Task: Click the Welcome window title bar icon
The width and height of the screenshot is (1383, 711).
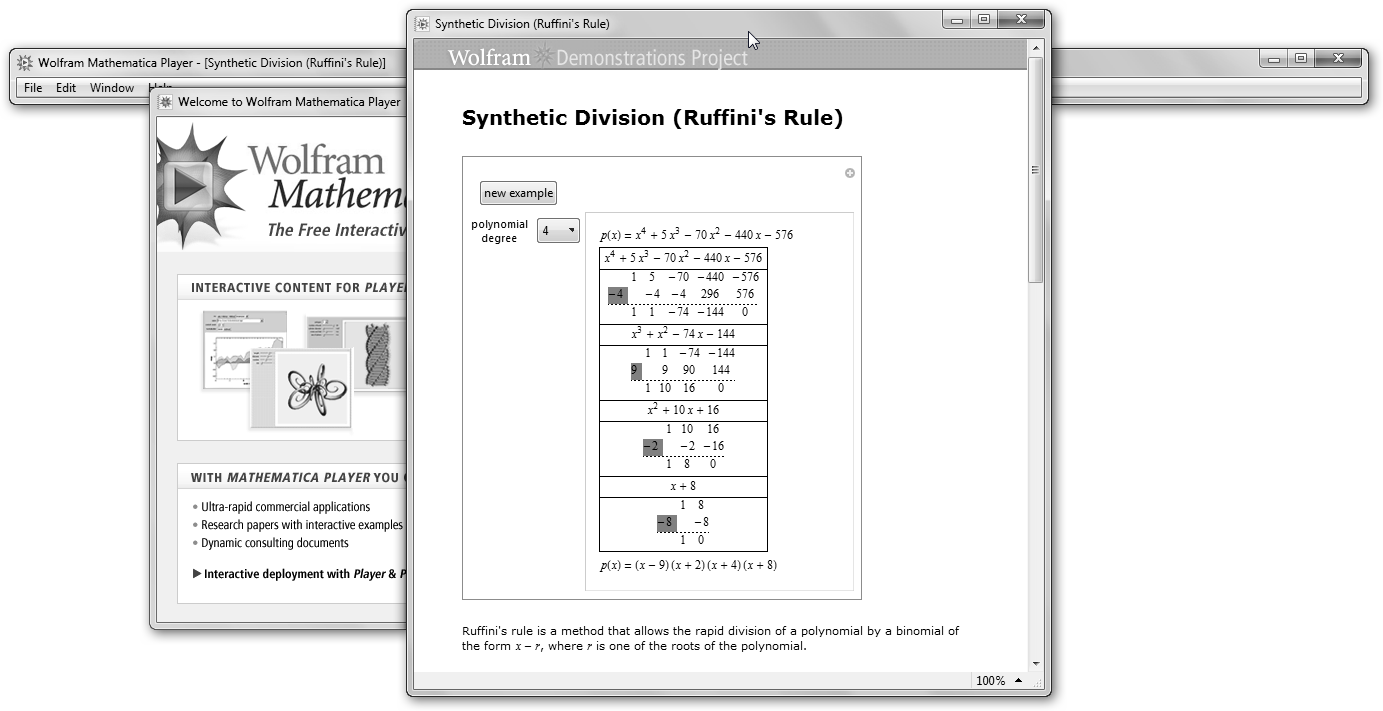Action: click(x=165, y=102)
